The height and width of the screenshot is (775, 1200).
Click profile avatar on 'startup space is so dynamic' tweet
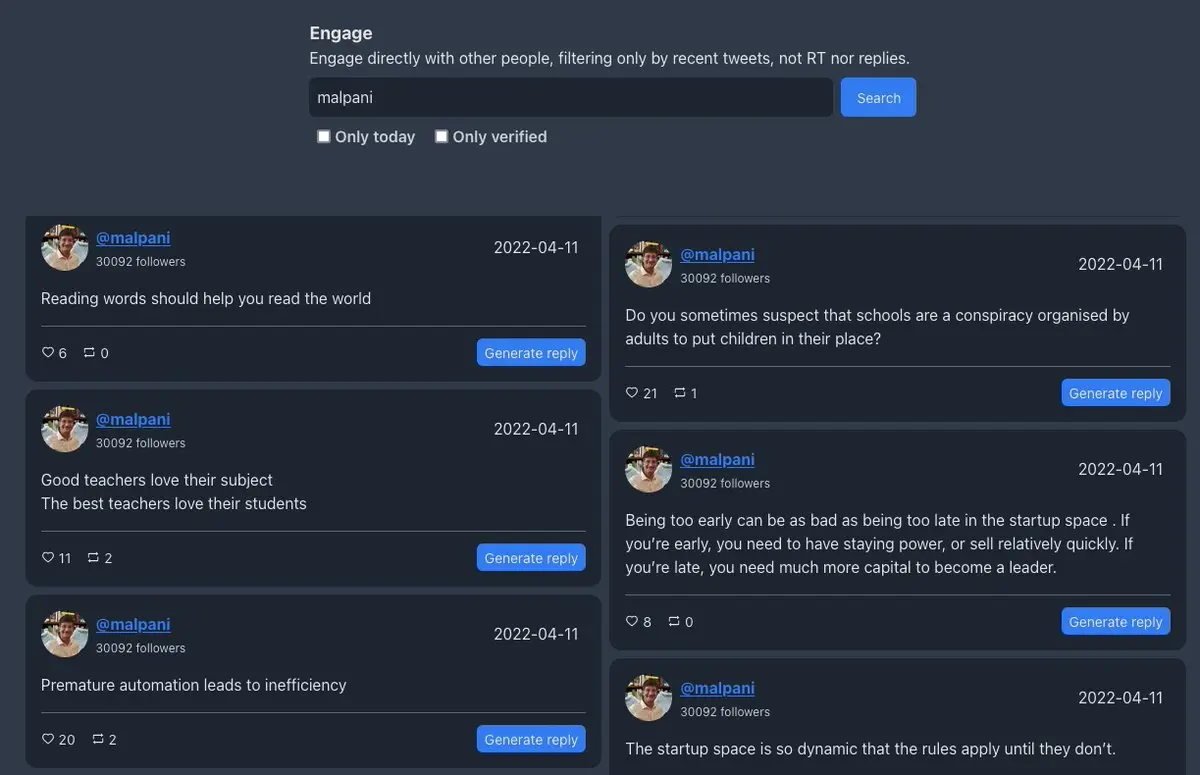(x=649, y=697)
